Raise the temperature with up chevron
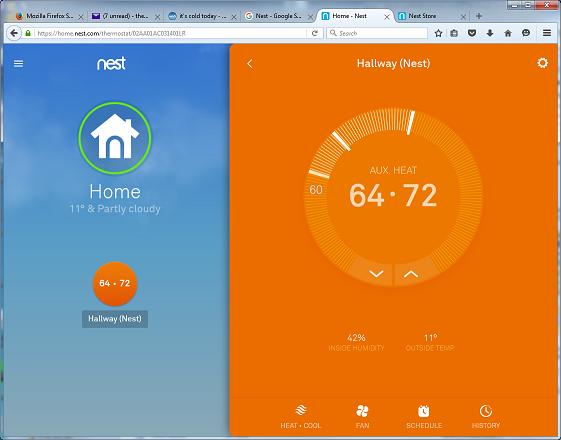Image resolution: width=561 pixels, height=440 pixels. coord(411,274)
